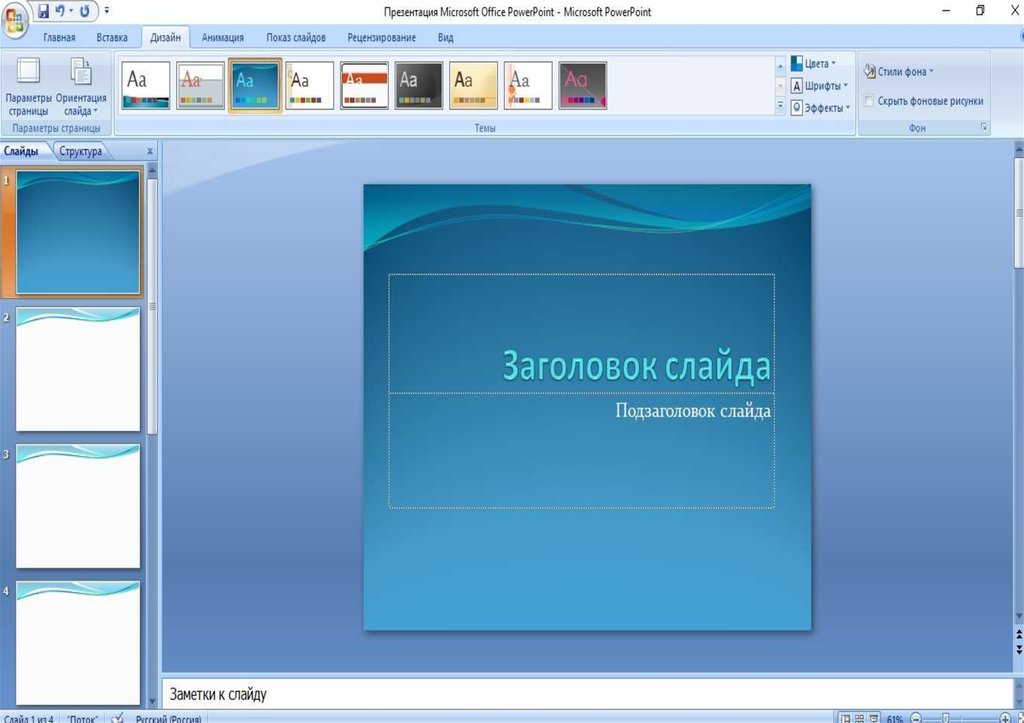Click the slide pane vertical scrollbar thumb

pos(152,306)
